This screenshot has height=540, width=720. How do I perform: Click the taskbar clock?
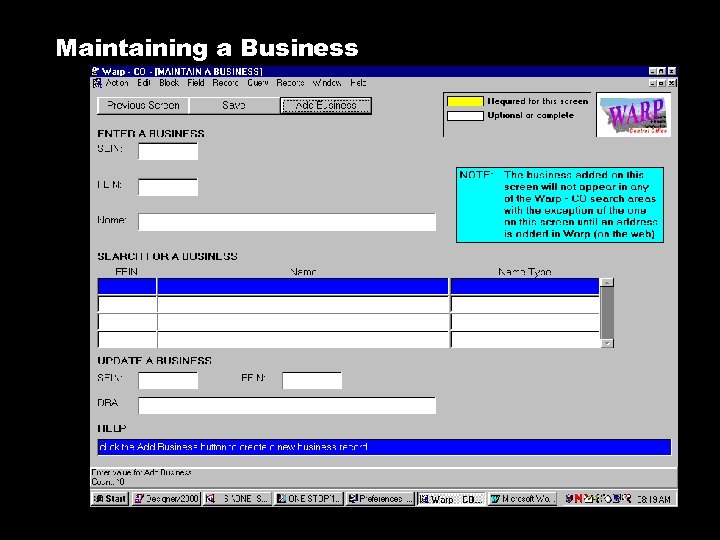tap(654, 499)
